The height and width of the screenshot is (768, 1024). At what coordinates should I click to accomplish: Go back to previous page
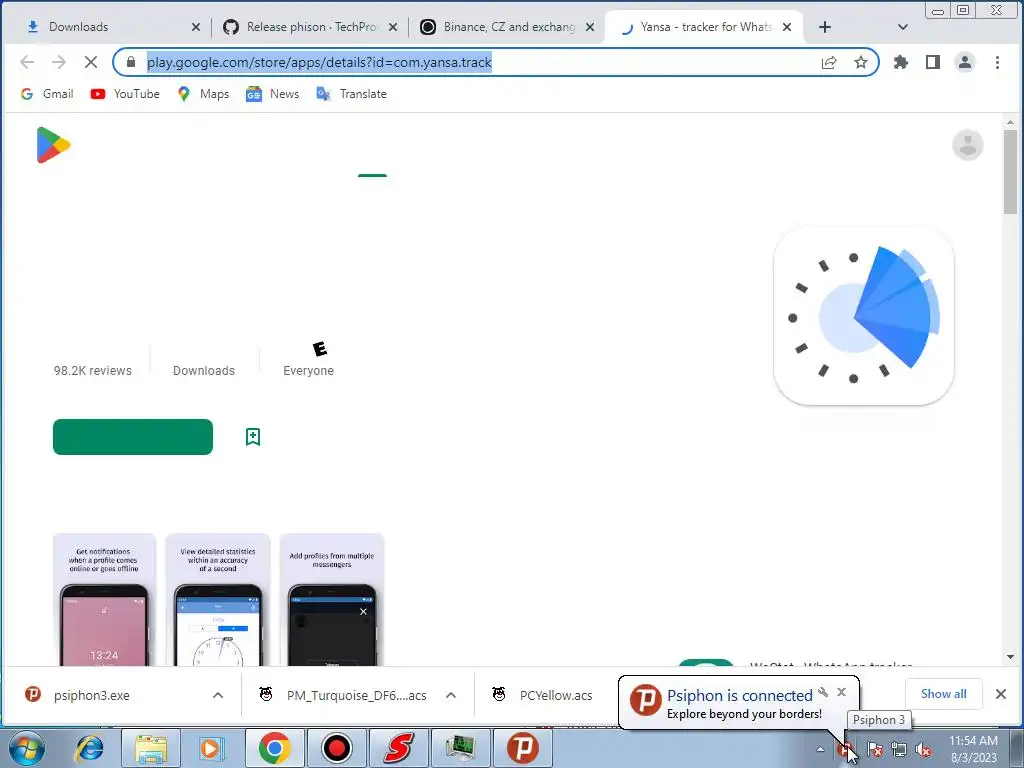pos(27,62)
